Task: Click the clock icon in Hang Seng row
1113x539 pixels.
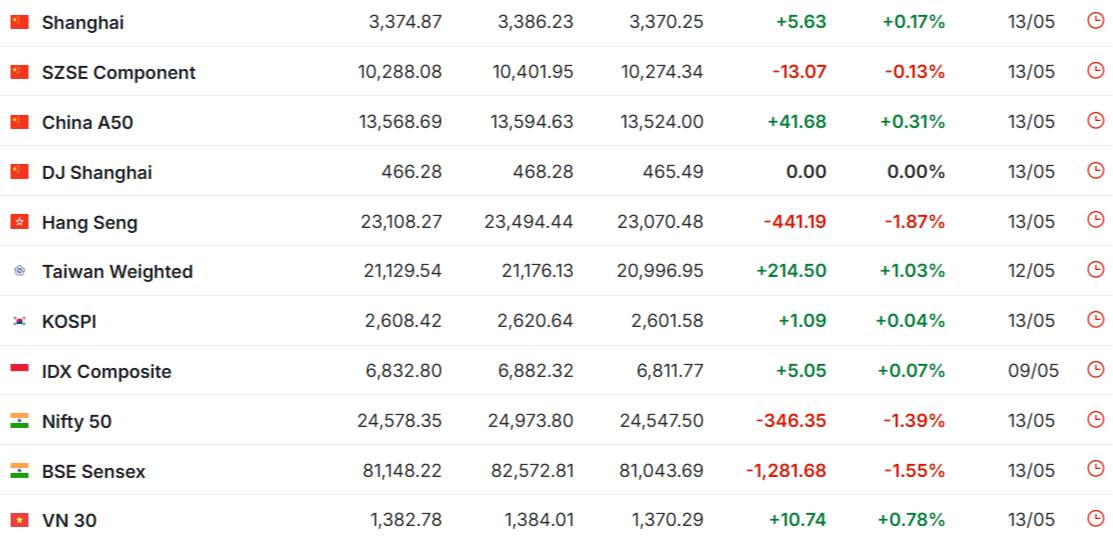Action: tap(1096, 220)
